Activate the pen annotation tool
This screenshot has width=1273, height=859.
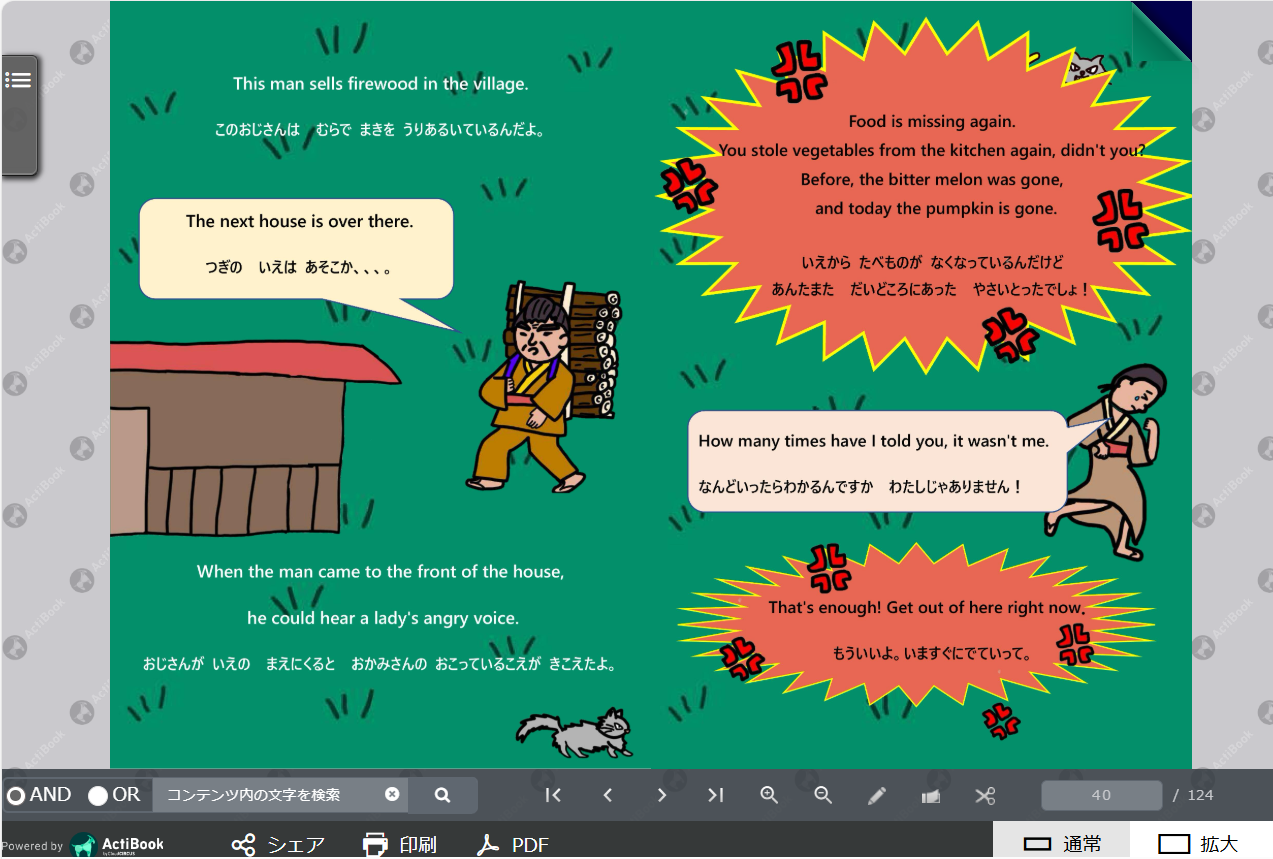[877, 796]
